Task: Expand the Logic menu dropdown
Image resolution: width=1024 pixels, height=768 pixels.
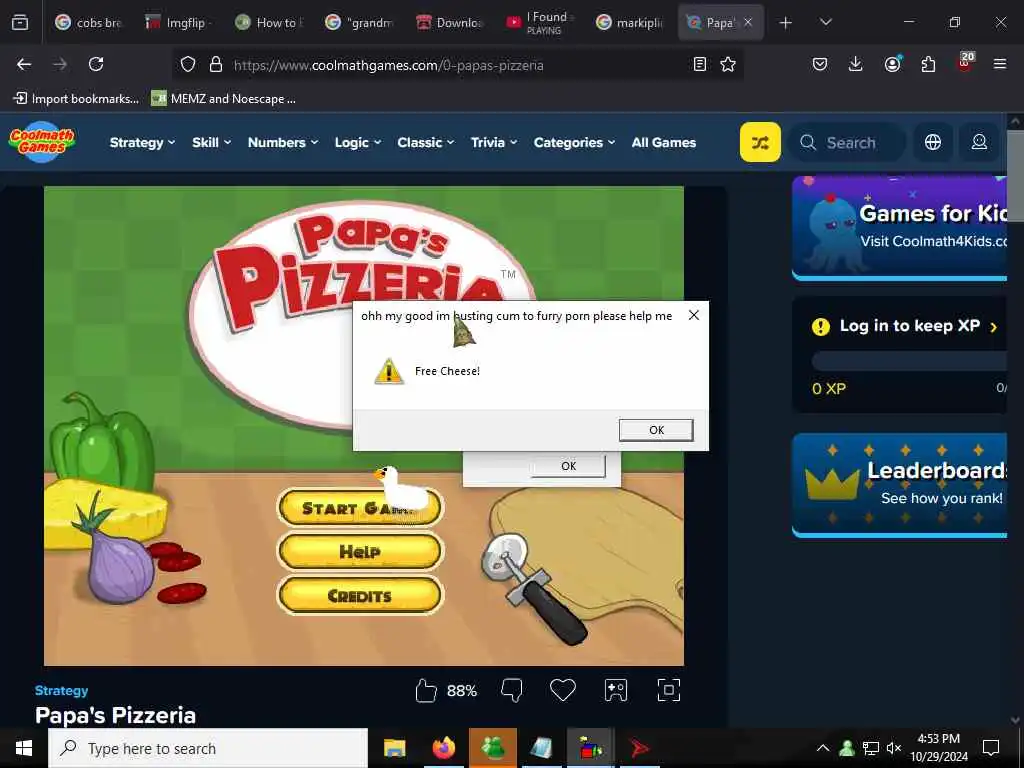Action: pyautogui.click(x=358, y=142)
